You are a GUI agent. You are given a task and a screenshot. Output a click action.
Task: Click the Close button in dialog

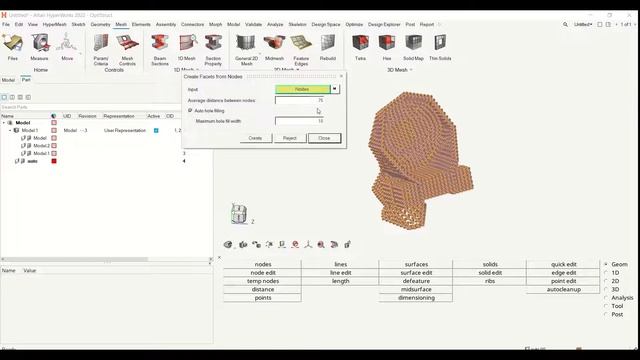(324, 138)
